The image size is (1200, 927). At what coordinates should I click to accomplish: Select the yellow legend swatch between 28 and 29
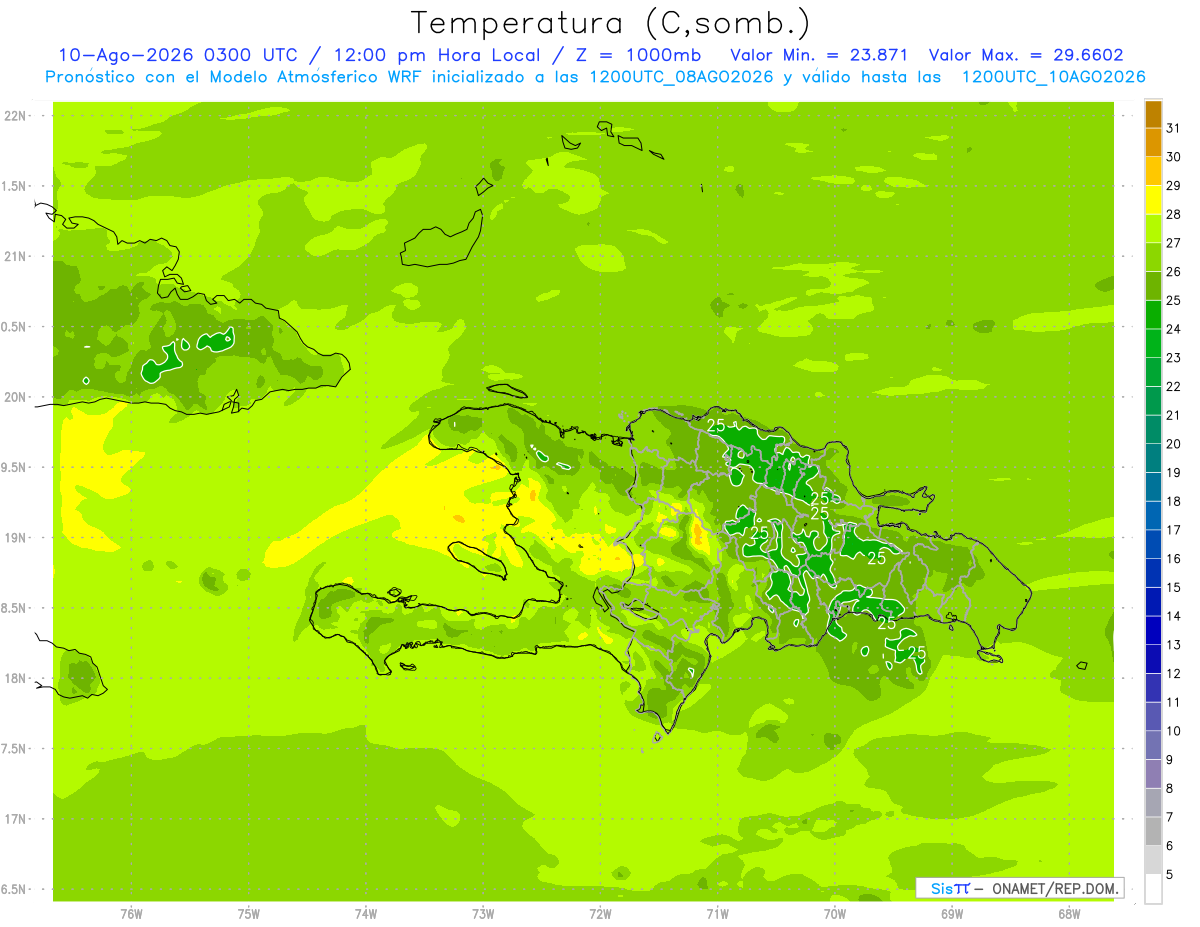click(1153, 200)
